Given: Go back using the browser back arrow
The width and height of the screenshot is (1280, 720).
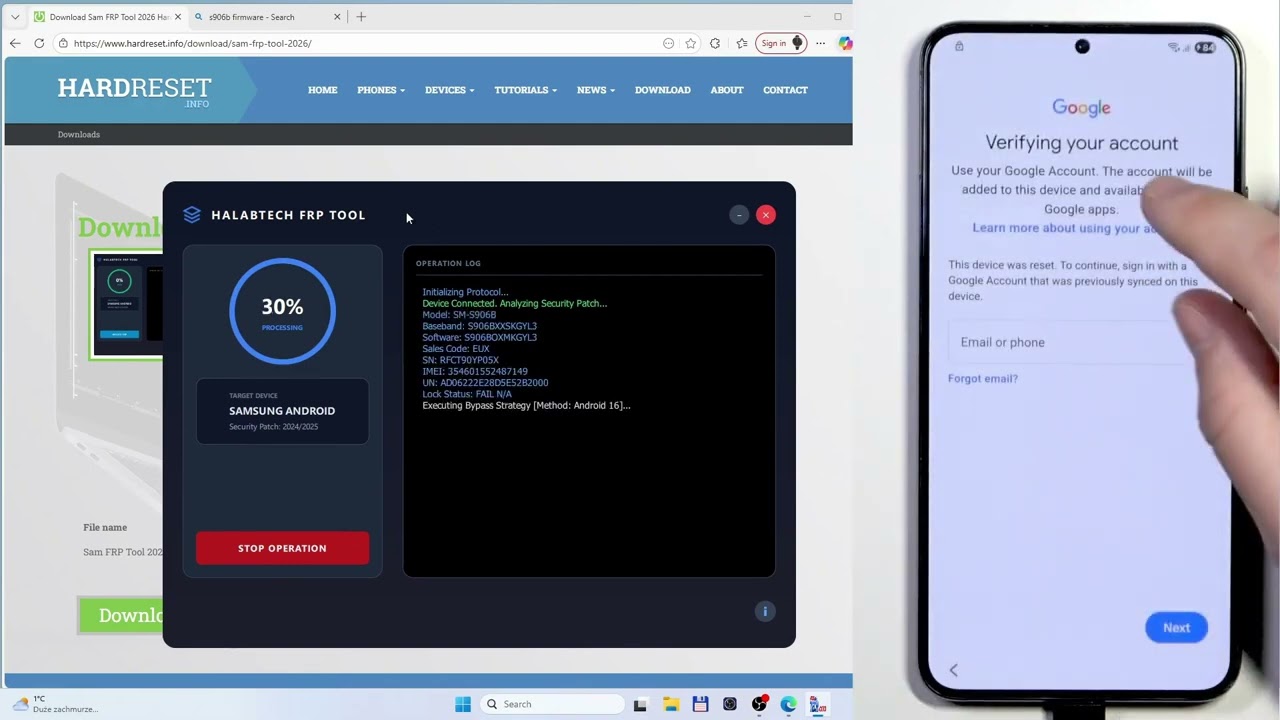Looking at the screenshot, I should click(x=15, y=43).
